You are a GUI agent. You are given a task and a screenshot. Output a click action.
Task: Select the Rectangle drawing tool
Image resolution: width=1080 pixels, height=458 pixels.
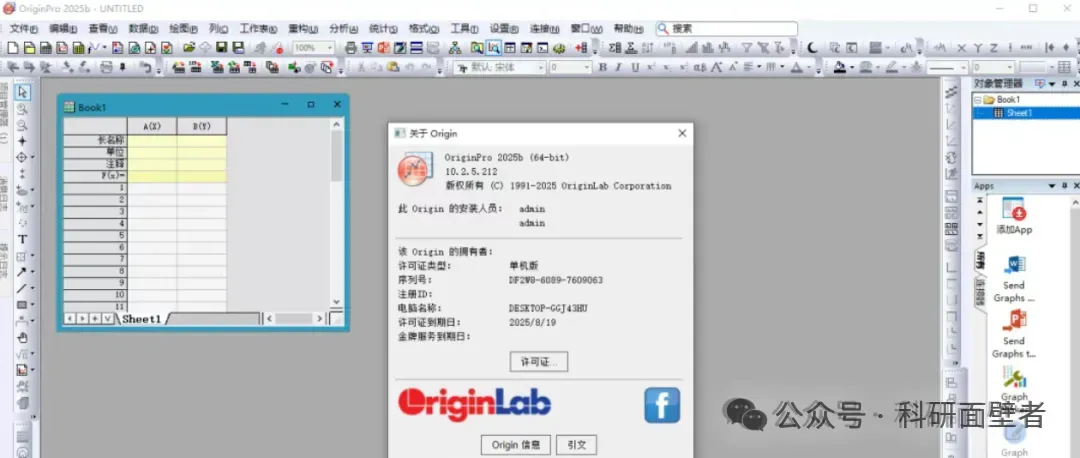(21, 304)
